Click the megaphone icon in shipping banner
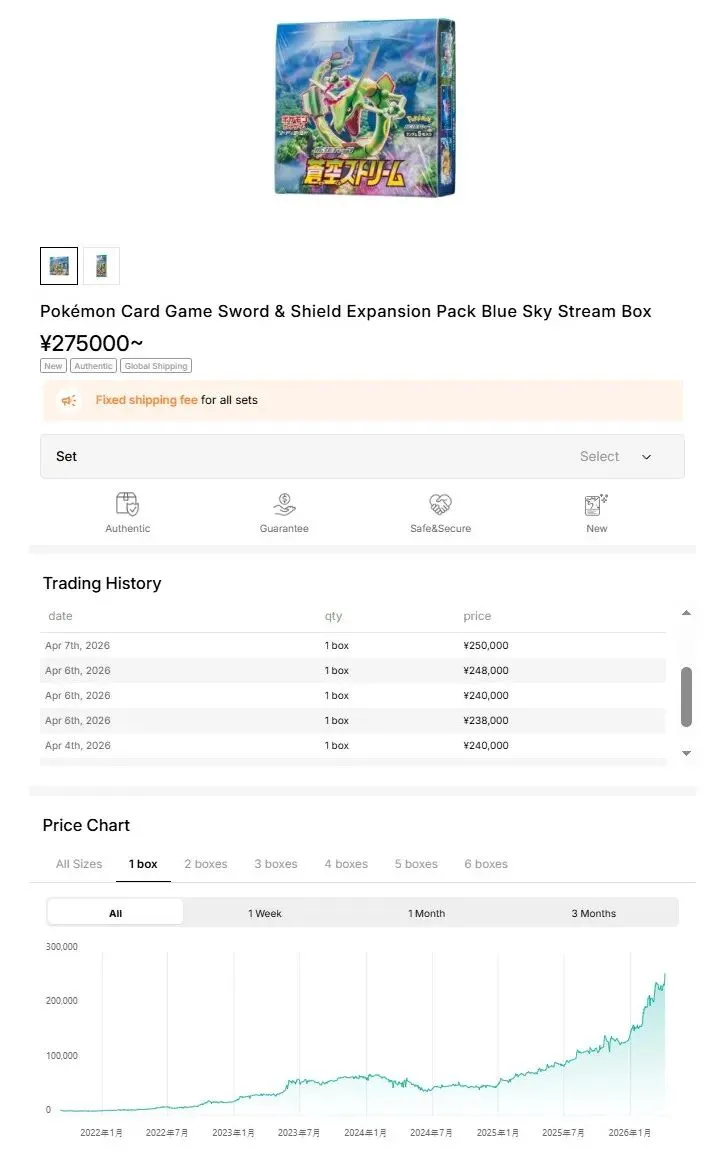 point(69,401)
